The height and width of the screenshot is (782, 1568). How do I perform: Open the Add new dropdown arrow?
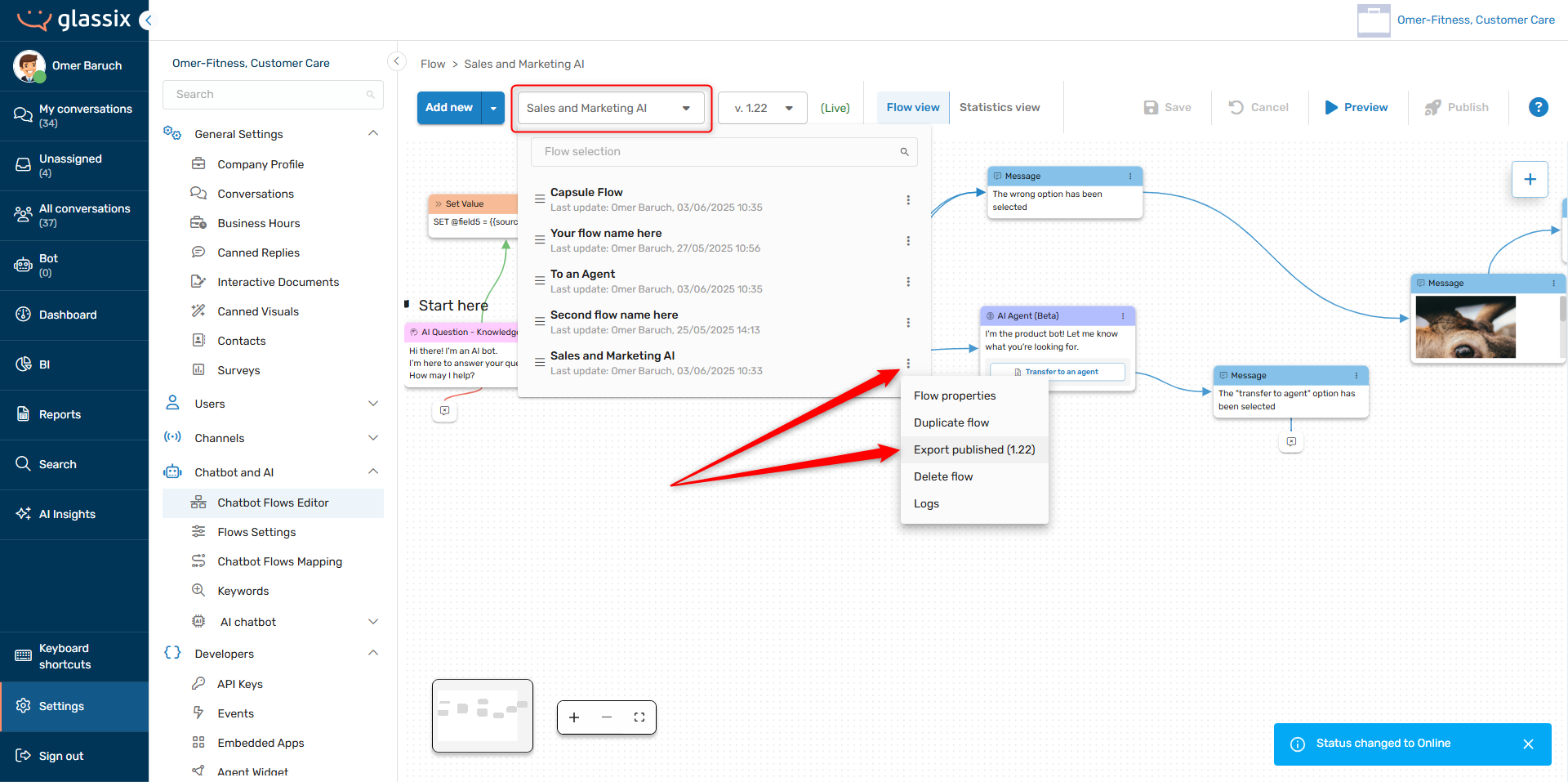(x=493, y=108)
